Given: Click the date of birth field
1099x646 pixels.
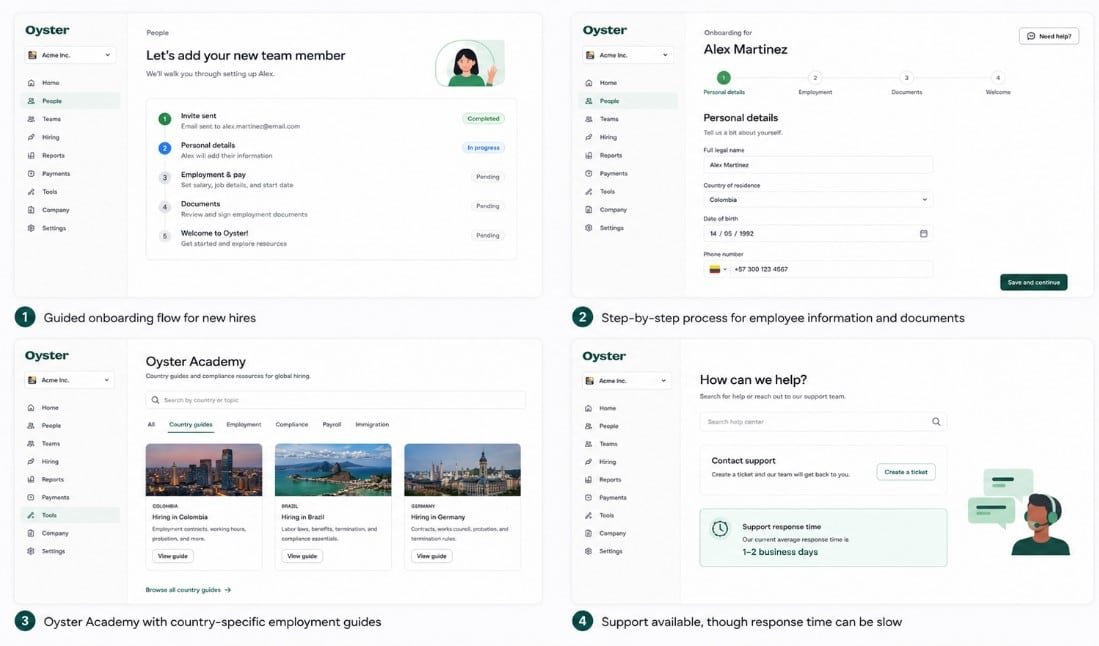Looking at the screenshot, I should [818, 233].
